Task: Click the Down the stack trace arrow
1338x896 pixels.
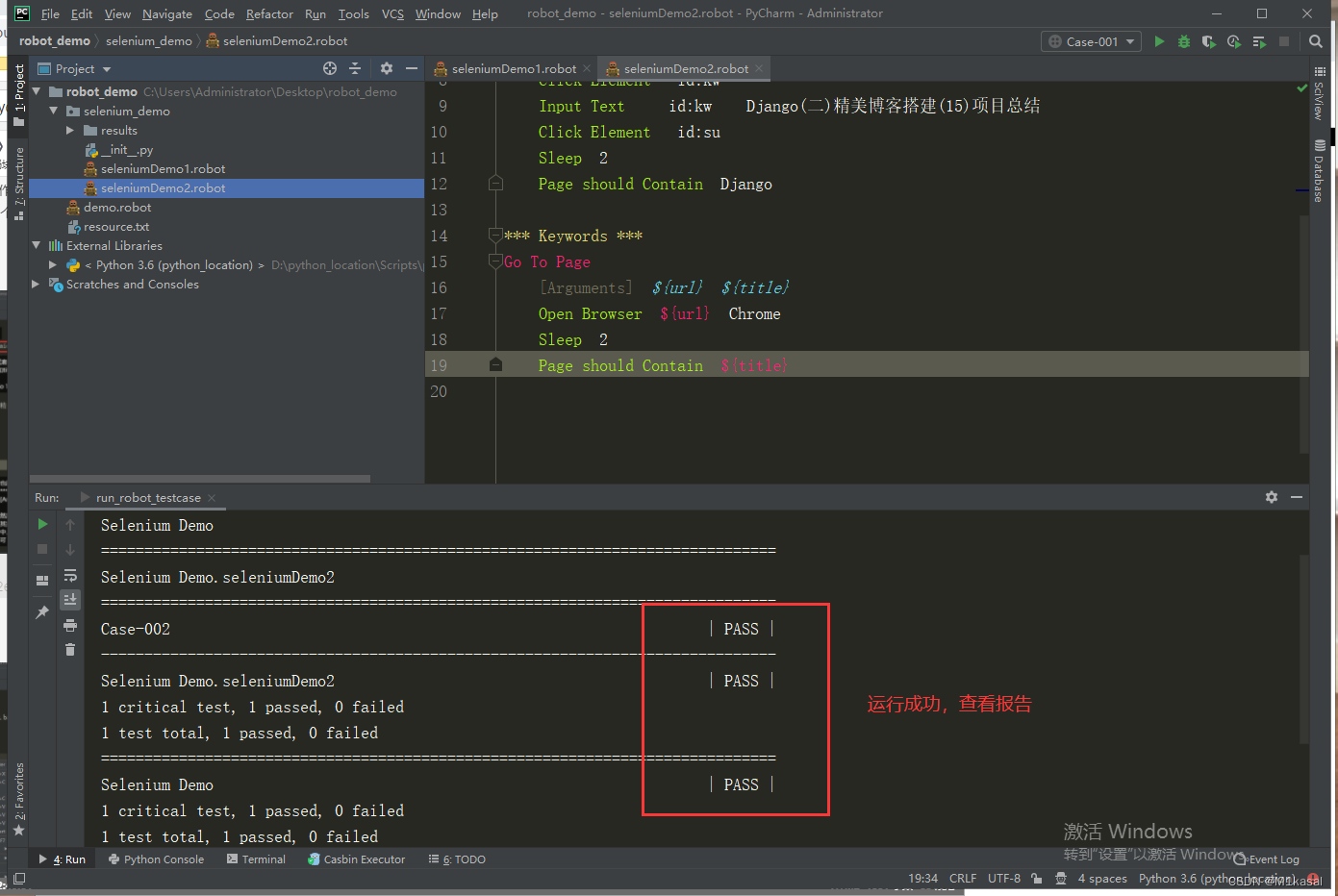Action: pos(70,549)
